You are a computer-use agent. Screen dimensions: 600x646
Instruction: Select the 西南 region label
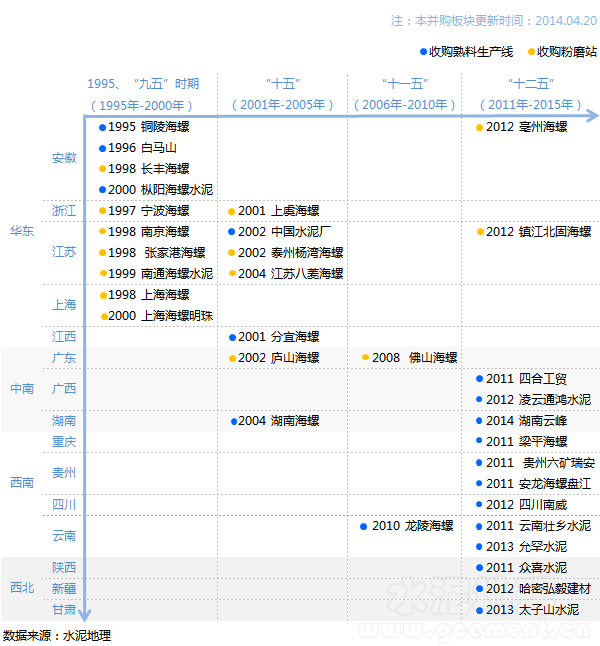[x=22, y=482]
